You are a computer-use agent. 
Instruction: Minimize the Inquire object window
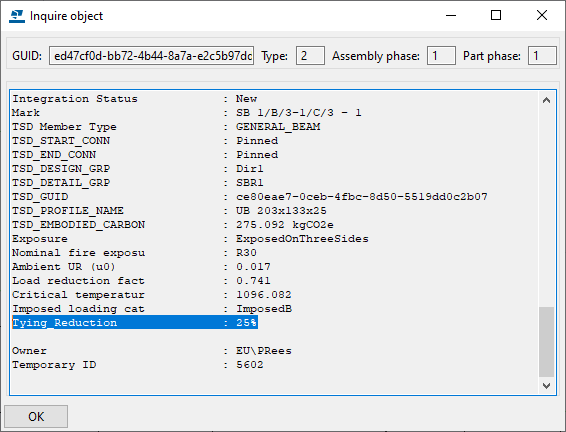pyautogui.click(x=451, y=15)
